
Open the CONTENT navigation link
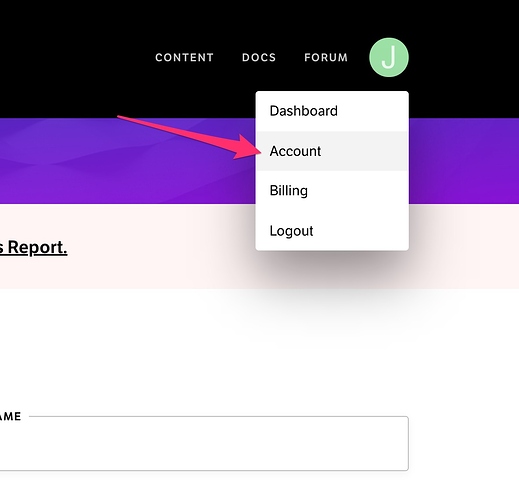click(184, 57)
